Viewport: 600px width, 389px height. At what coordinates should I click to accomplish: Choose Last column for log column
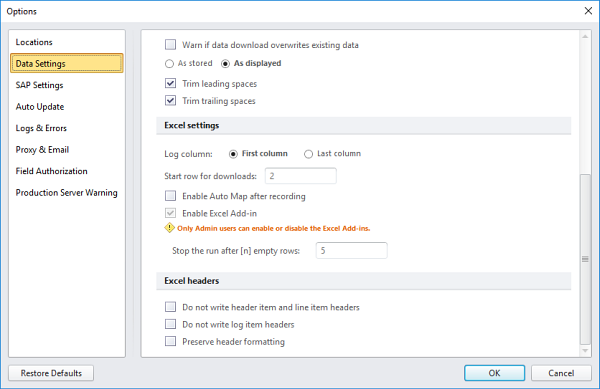pyautogui.click(x=308, y=154)
